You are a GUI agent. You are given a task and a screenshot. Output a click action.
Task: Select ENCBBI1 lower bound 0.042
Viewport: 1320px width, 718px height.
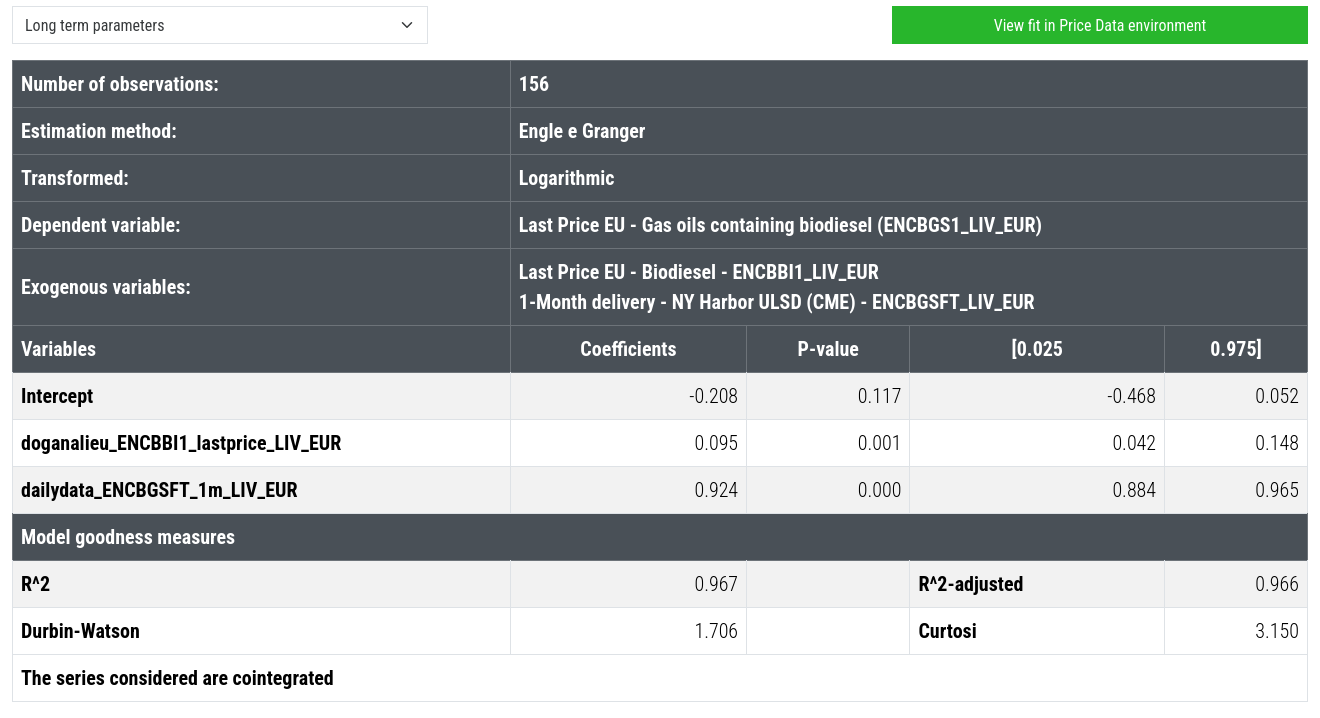click(x=1134, y=443)
